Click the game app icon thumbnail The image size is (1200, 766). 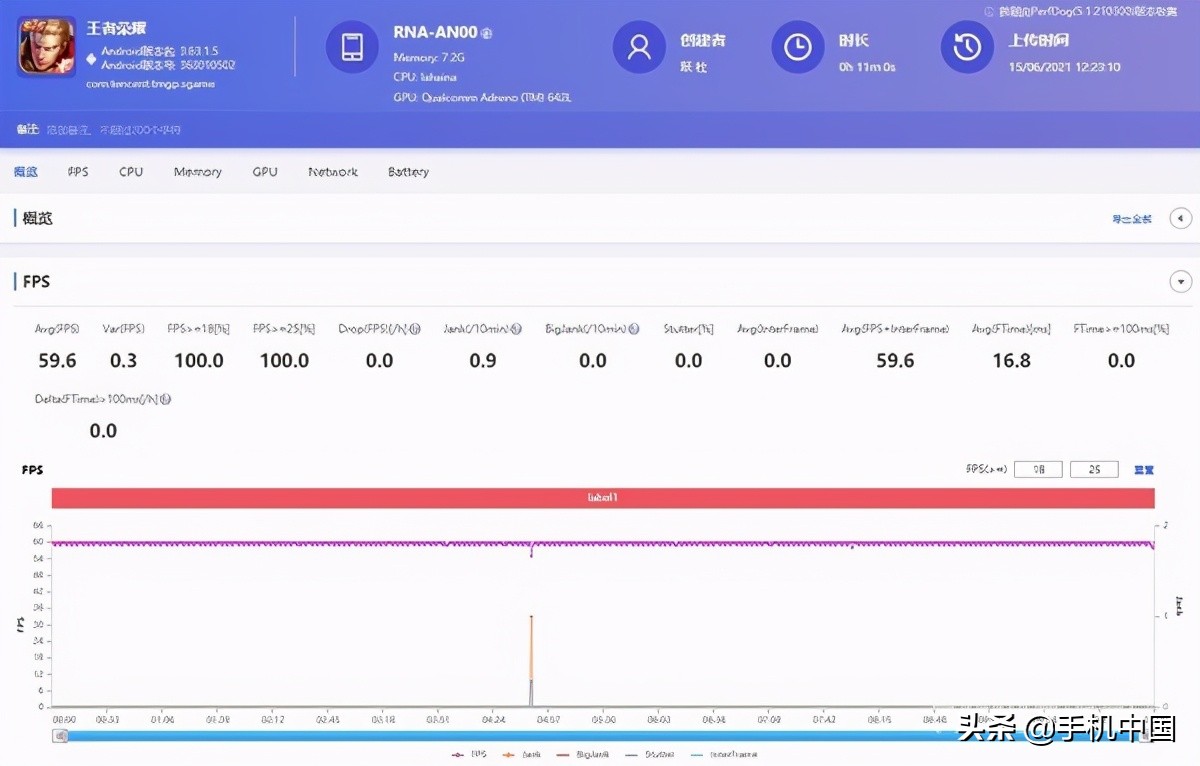click(46, 47)
